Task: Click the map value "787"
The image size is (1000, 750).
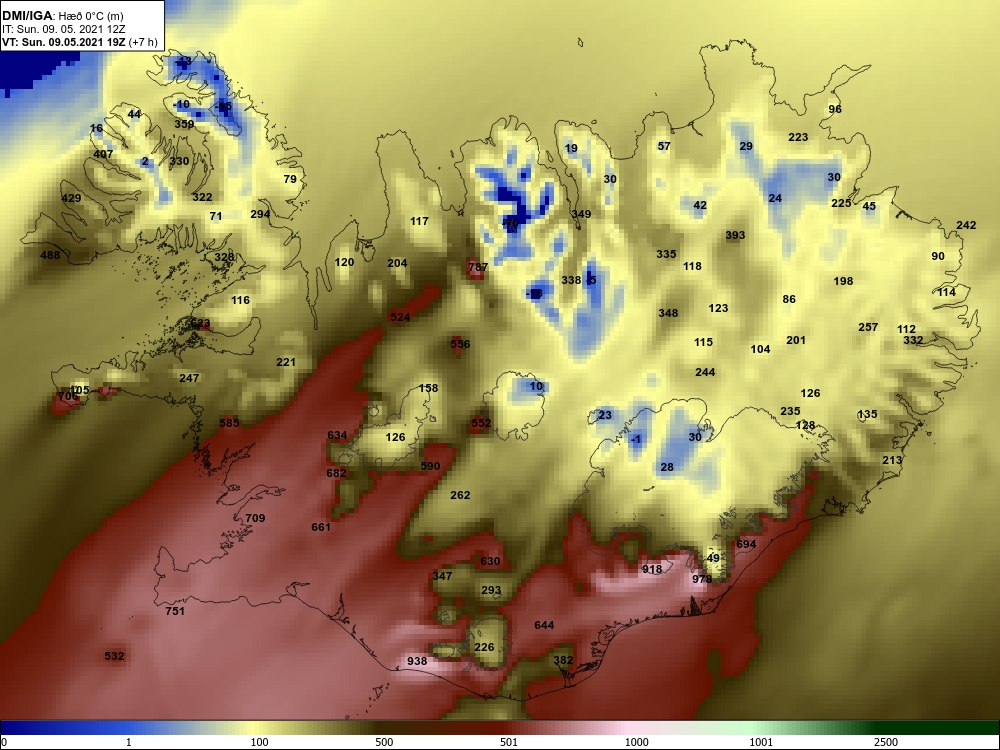Action: tap(478, 267)
